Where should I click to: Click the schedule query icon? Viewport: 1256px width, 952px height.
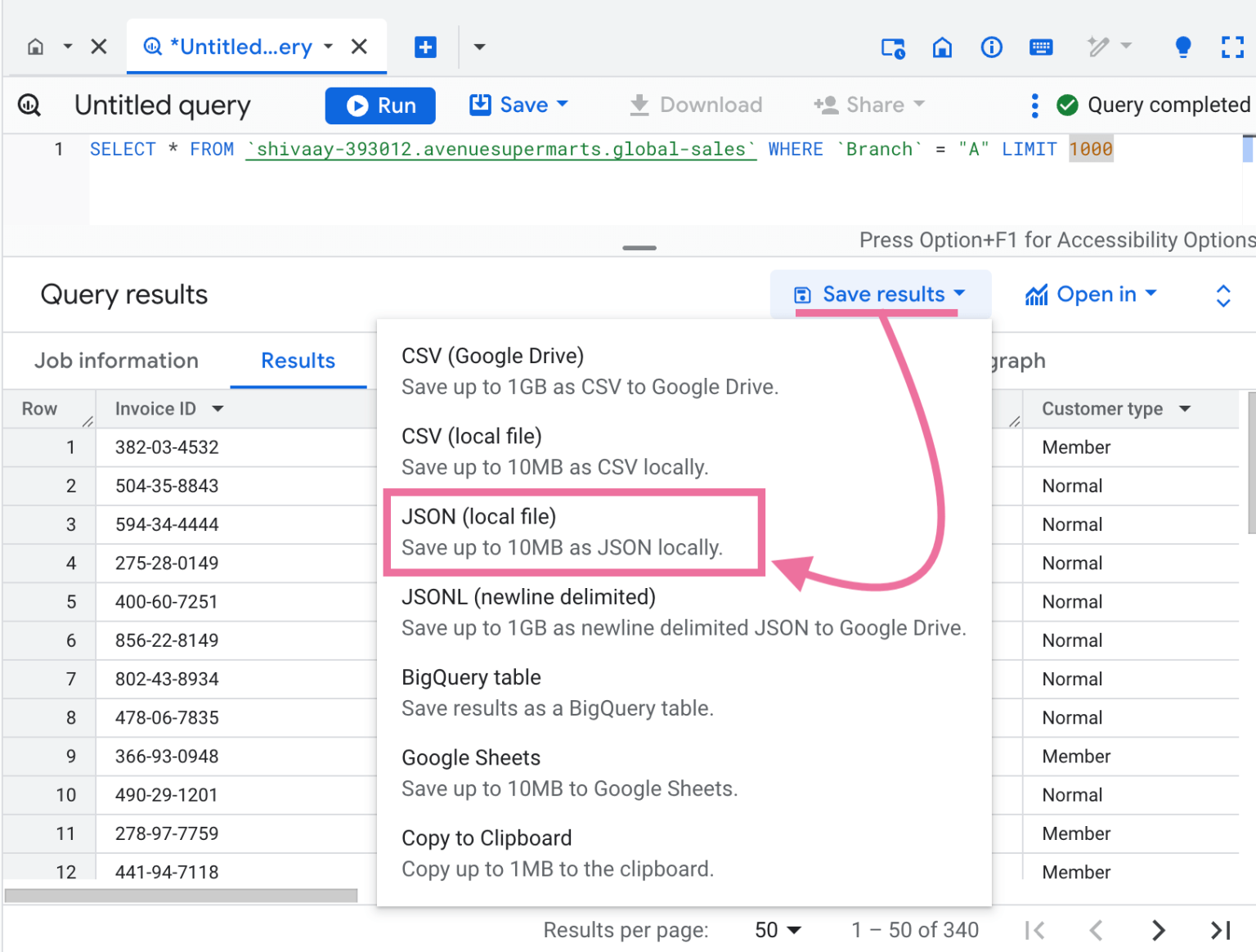point(893,47)
